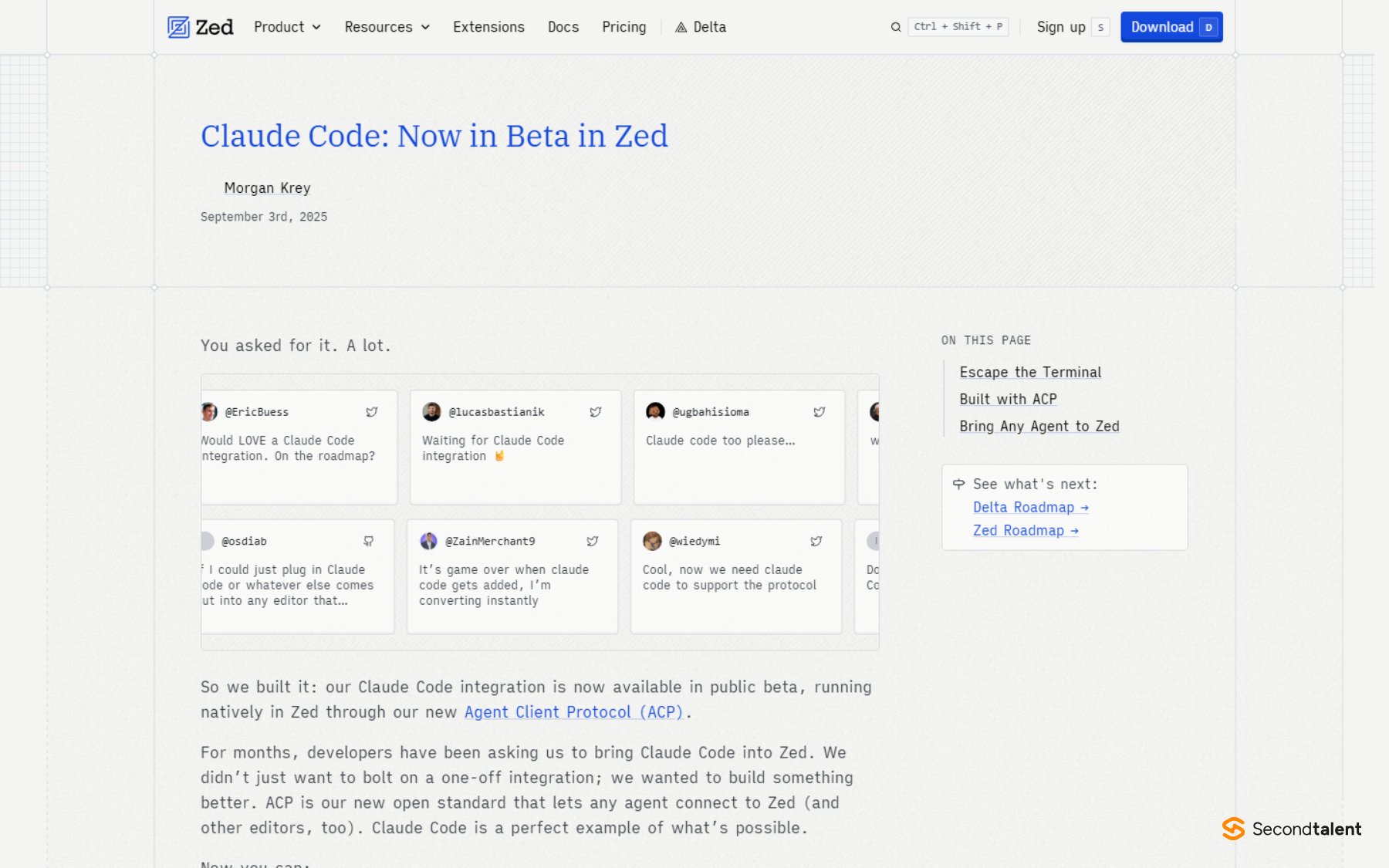Image resolution: width=1389 pixels, height=868 pixels.
Task: Open @wiedymi tweet bird icon
Action: click(x=816, y=542)
